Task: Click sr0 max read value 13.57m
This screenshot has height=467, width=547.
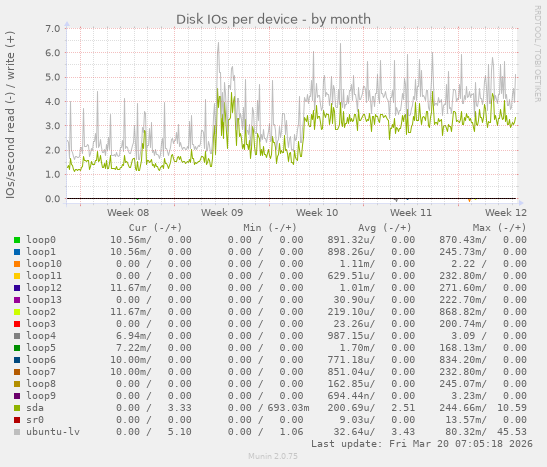Action: click(x=465, y=420)
